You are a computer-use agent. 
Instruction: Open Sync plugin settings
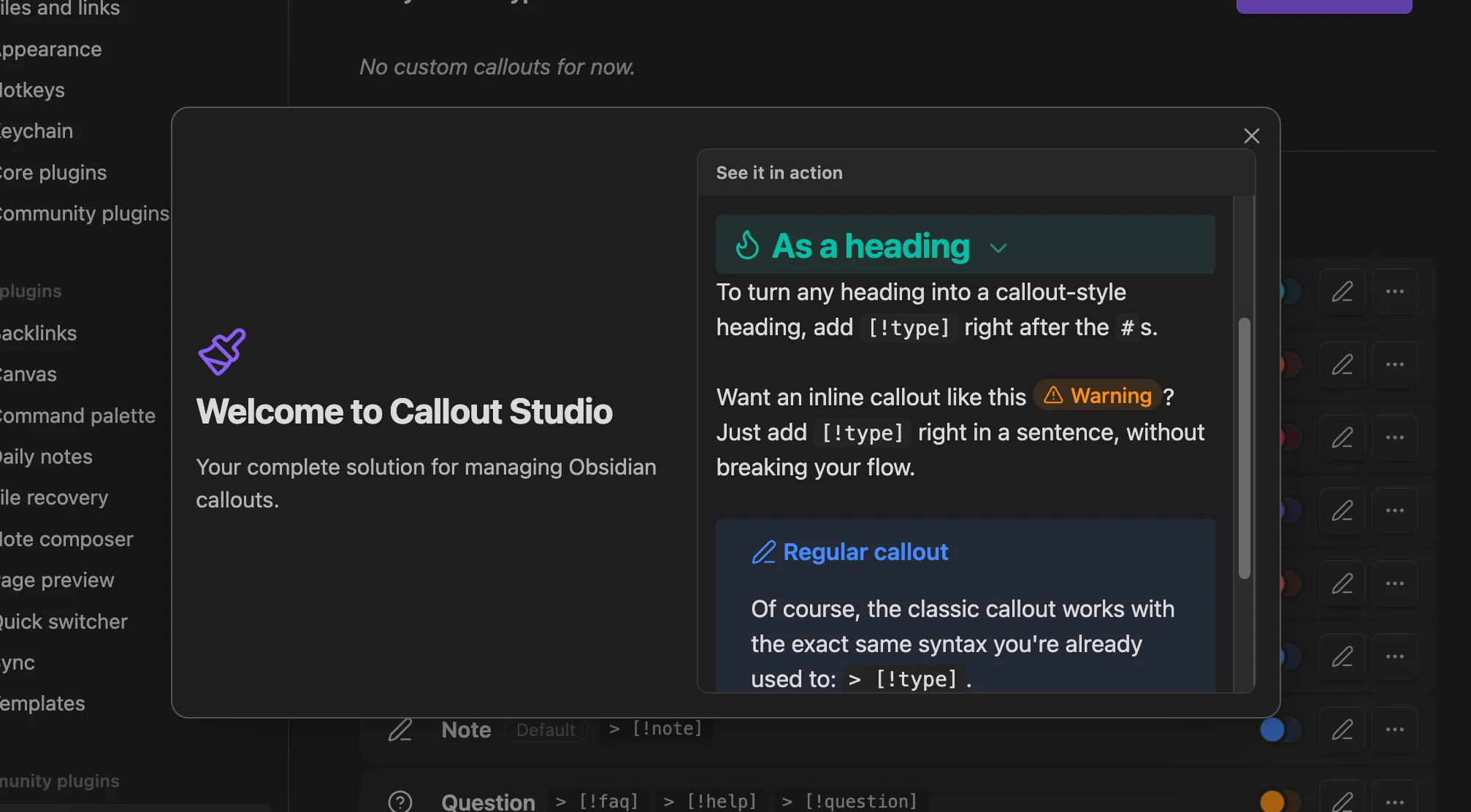18,662
